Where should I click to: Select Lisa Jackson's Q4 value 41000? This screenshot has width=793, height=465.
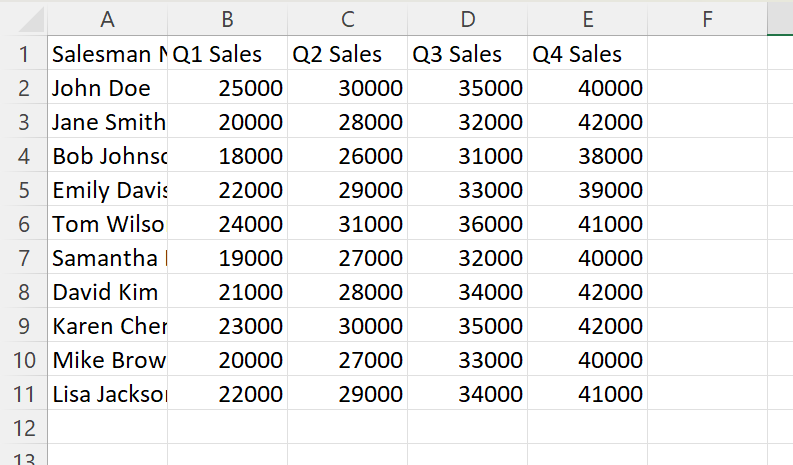pos(587,394)
